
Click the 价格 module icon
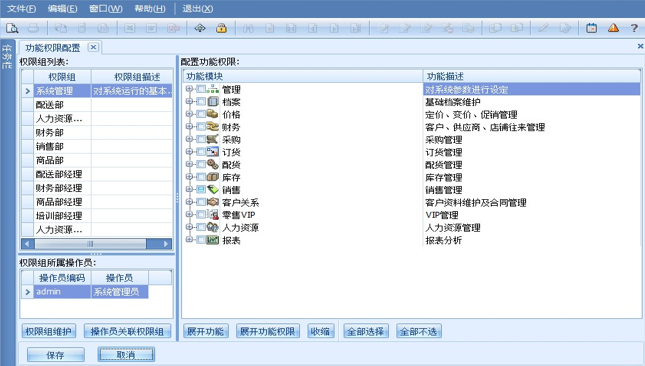[x=213, y=114]
